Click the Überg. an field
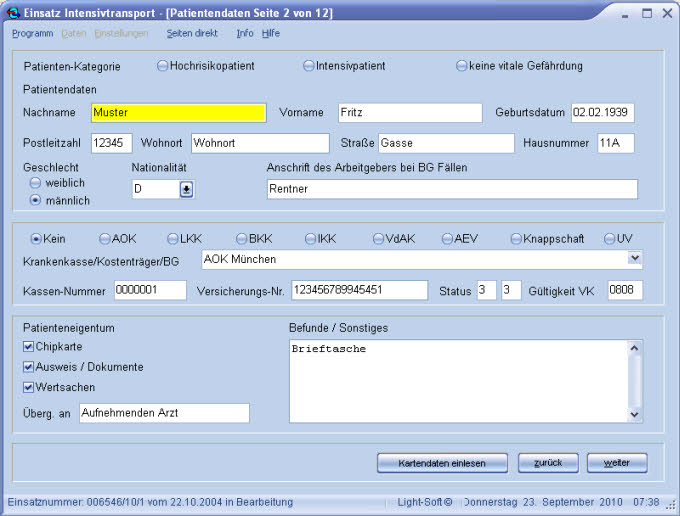The height and width of the screenshot is (516, 680). [164, 413]
